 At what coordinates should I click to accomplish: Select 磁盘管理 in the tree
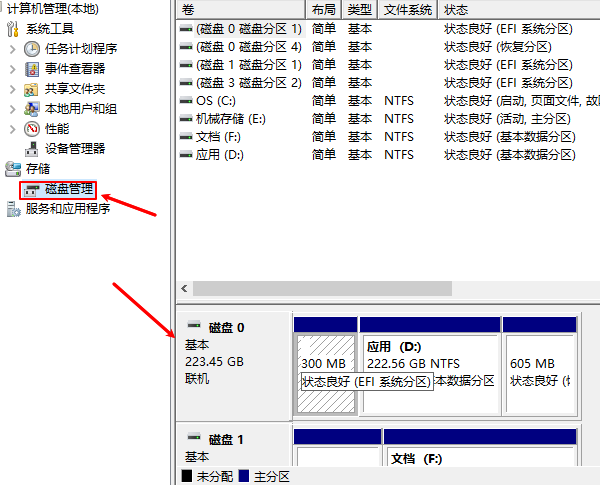69,189
